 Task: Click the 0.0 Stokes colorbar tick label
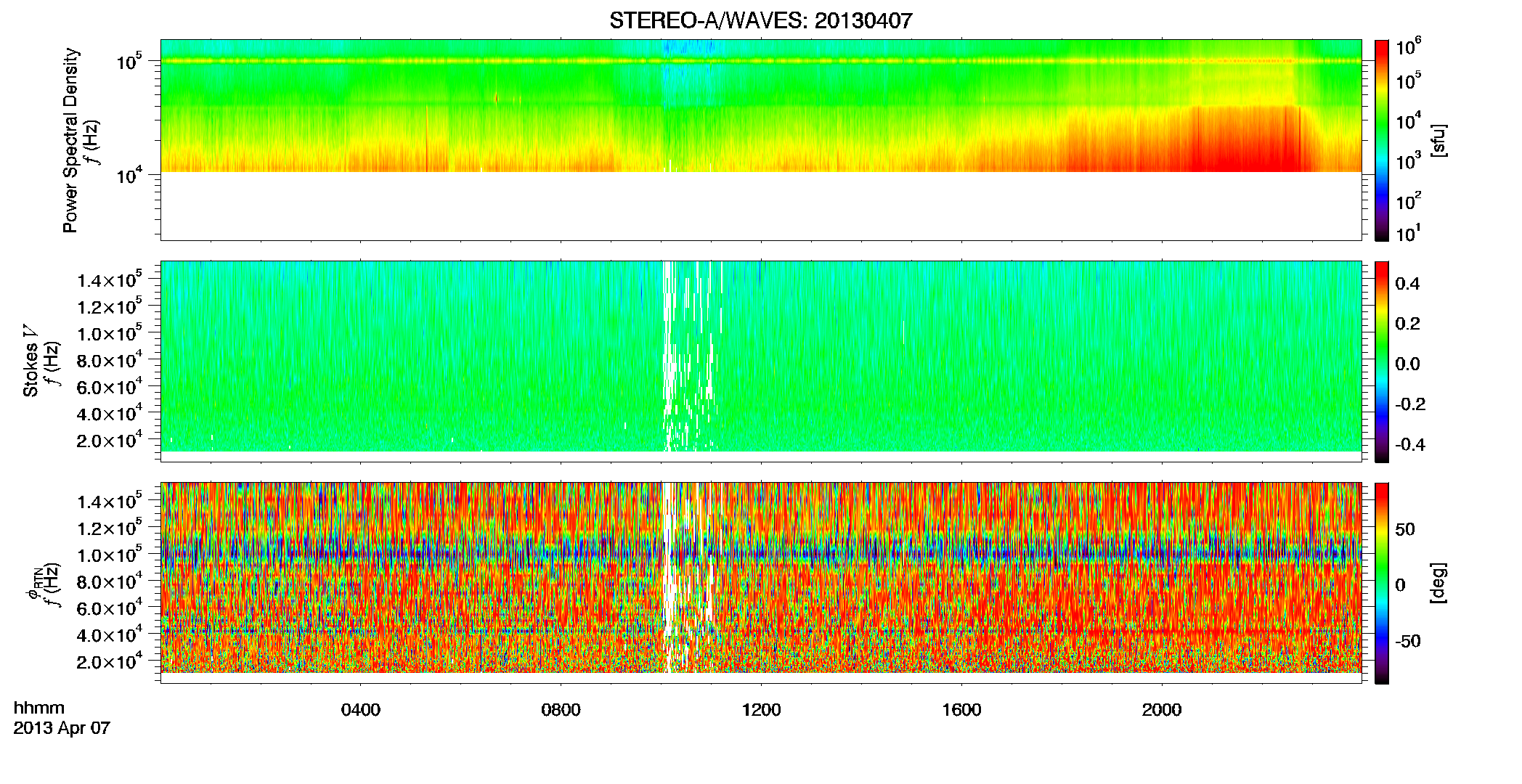tap(1407, 364)
